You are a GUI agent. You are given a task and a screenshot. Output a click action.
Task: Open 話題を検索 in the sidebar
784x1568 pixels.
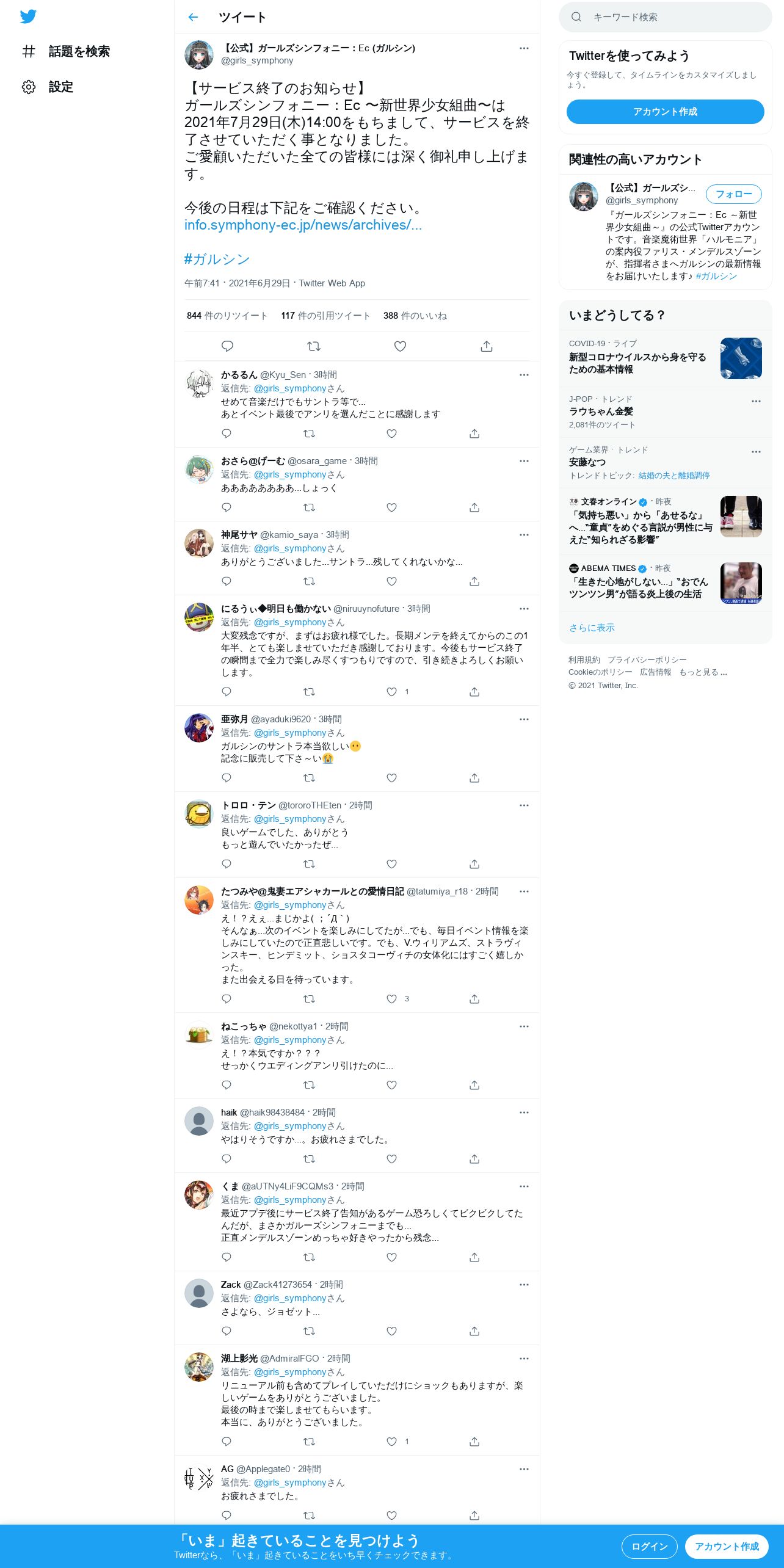66,51
